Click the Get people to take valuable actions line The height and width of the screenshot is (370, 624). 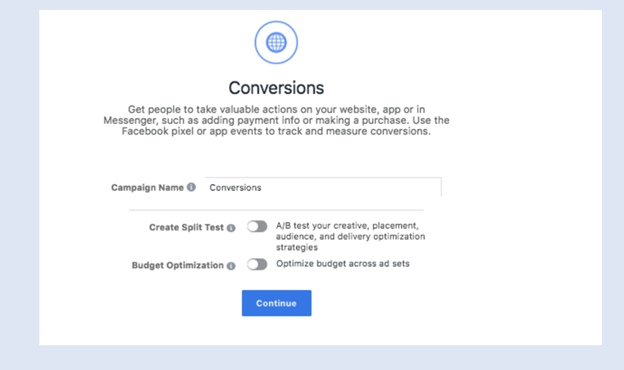click(276, 109)
